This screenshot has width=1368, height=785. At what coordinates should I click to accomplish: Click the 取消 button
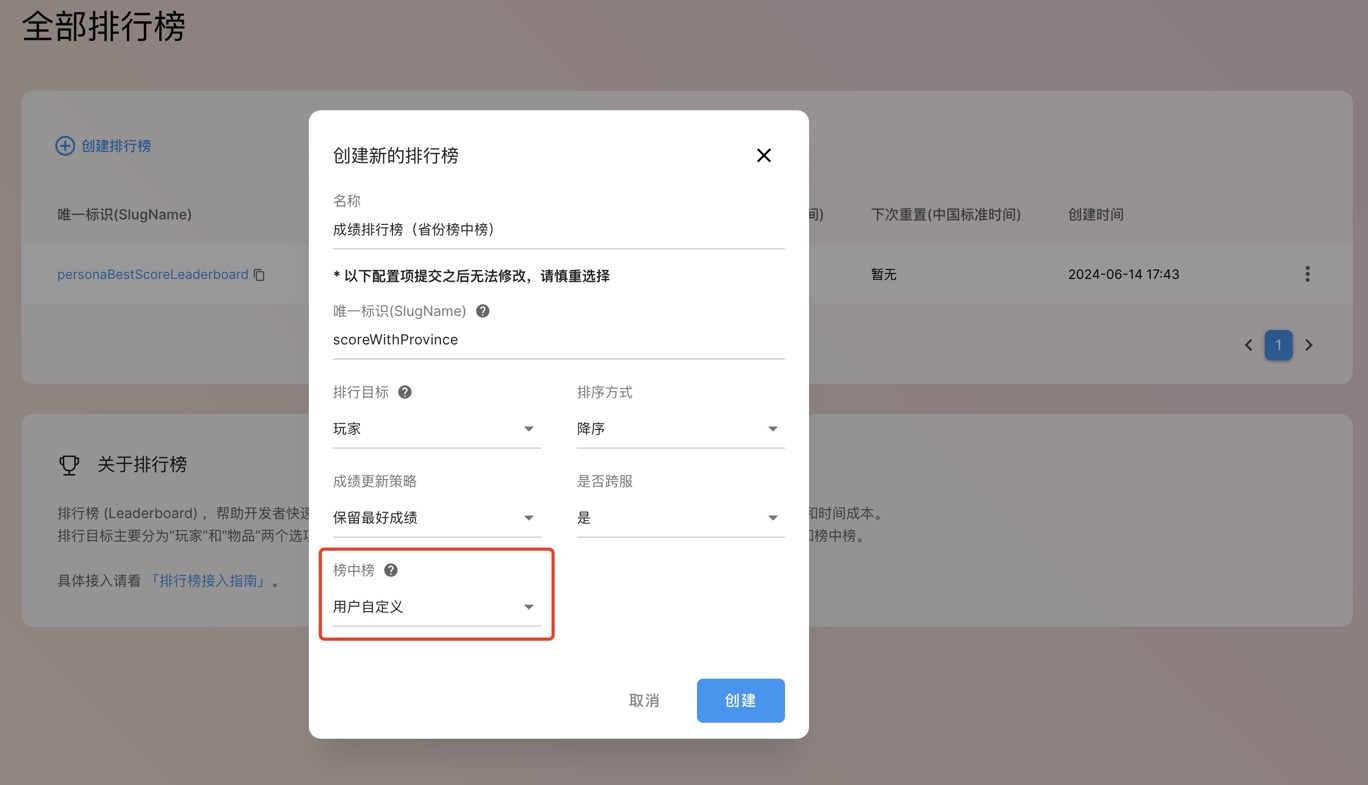[644, 701]
